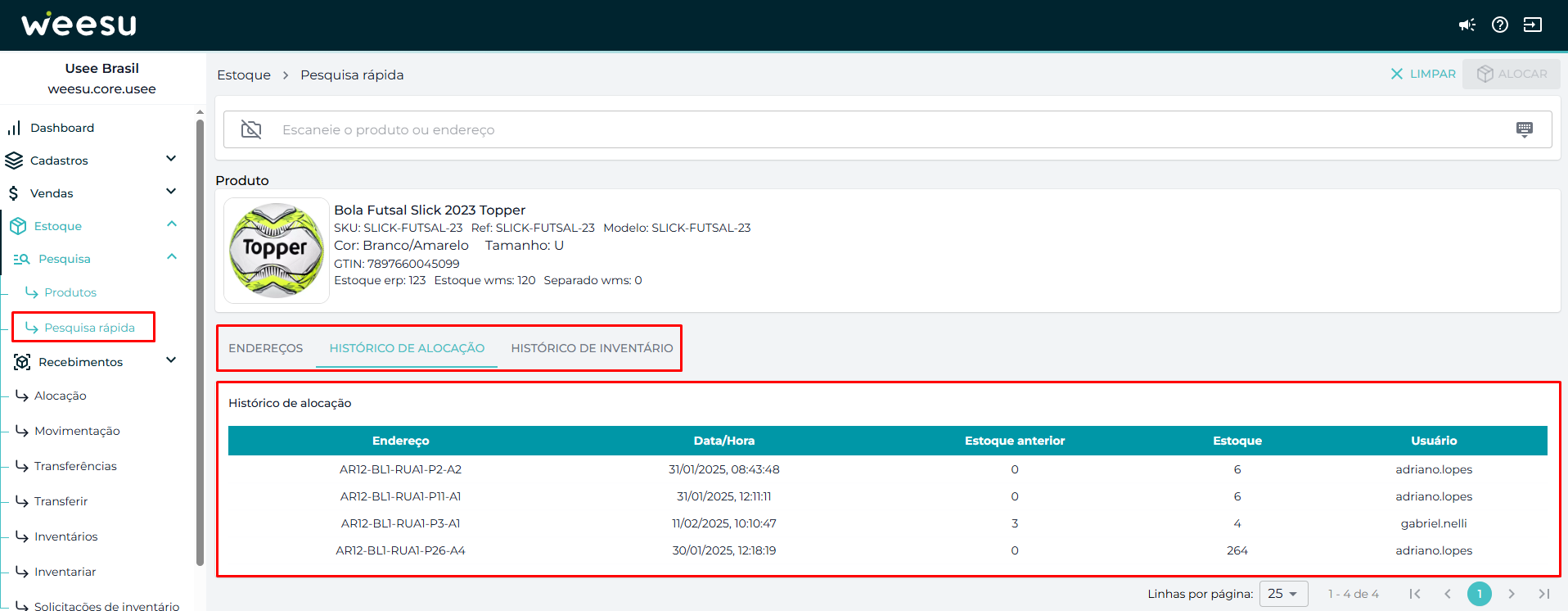Click the stock value 264
Image resolution: width=1568 pixels, height=611 pixels.
coord(1237,550)
